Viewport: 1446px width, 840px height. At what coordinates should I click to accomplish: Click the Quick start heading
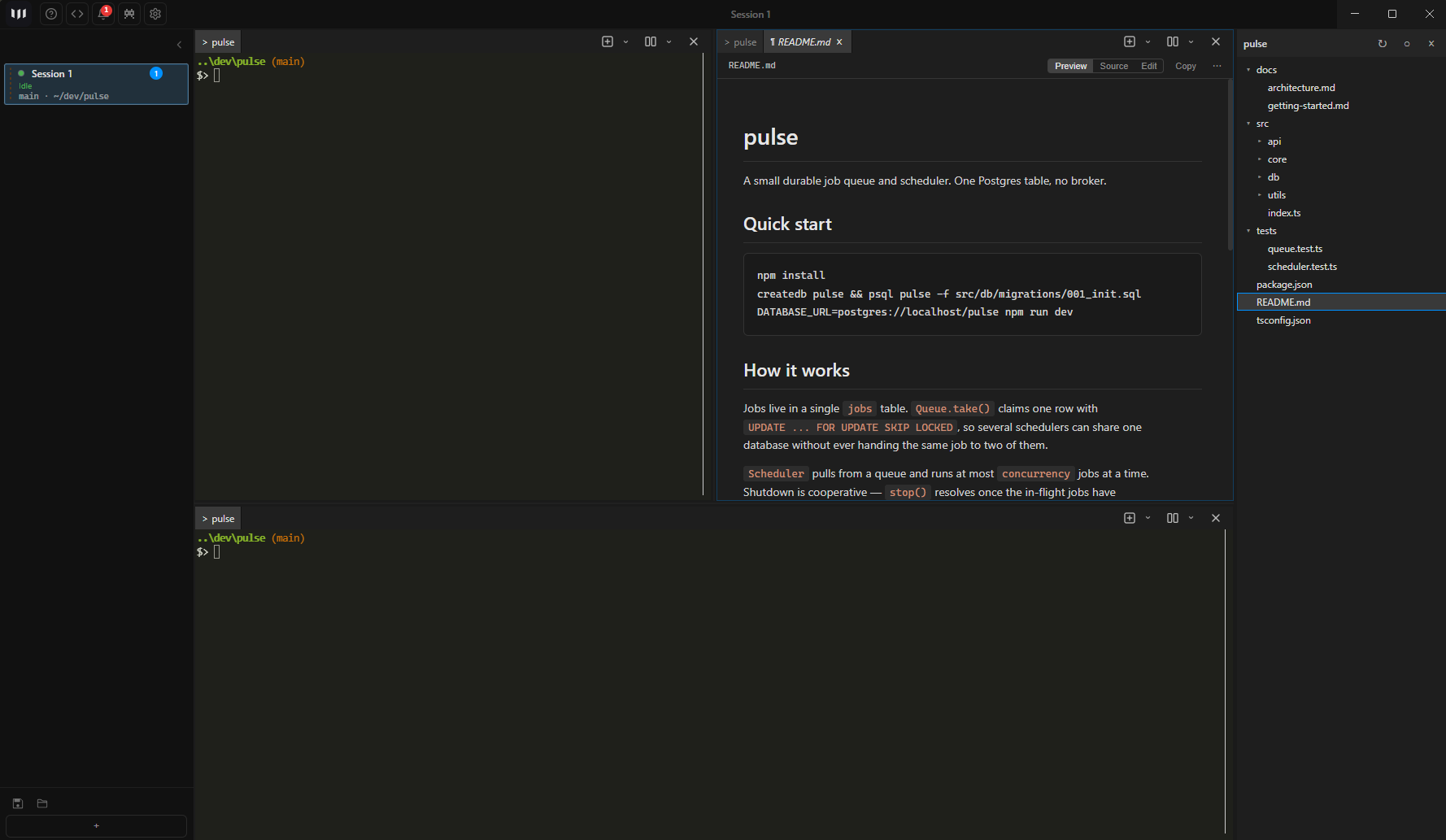tap(787, 224)
